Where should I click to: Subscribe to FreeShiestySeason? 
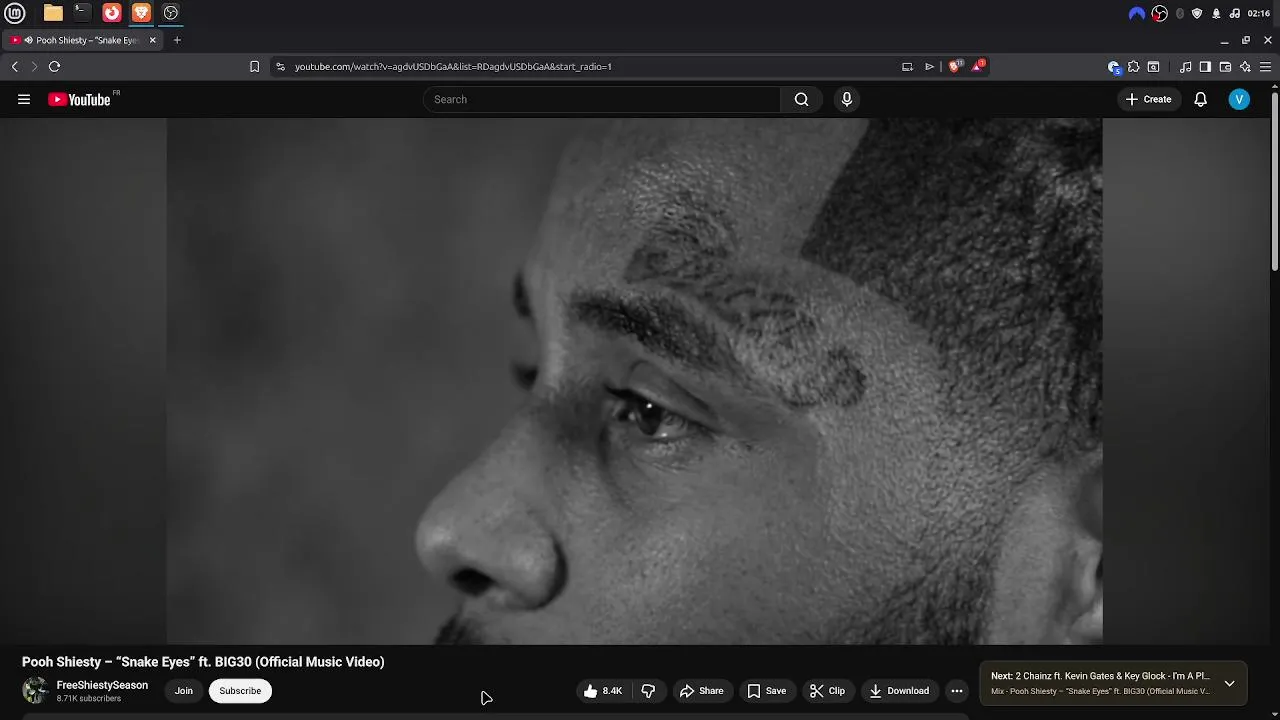[240, 691]
